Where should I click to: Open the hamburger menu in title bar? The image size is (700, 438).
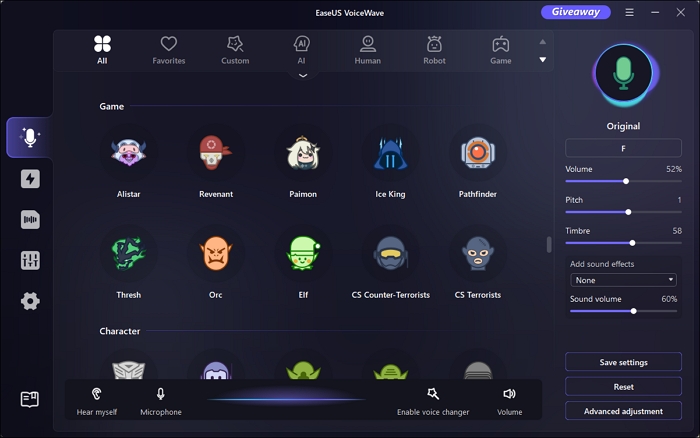[629, 13]
